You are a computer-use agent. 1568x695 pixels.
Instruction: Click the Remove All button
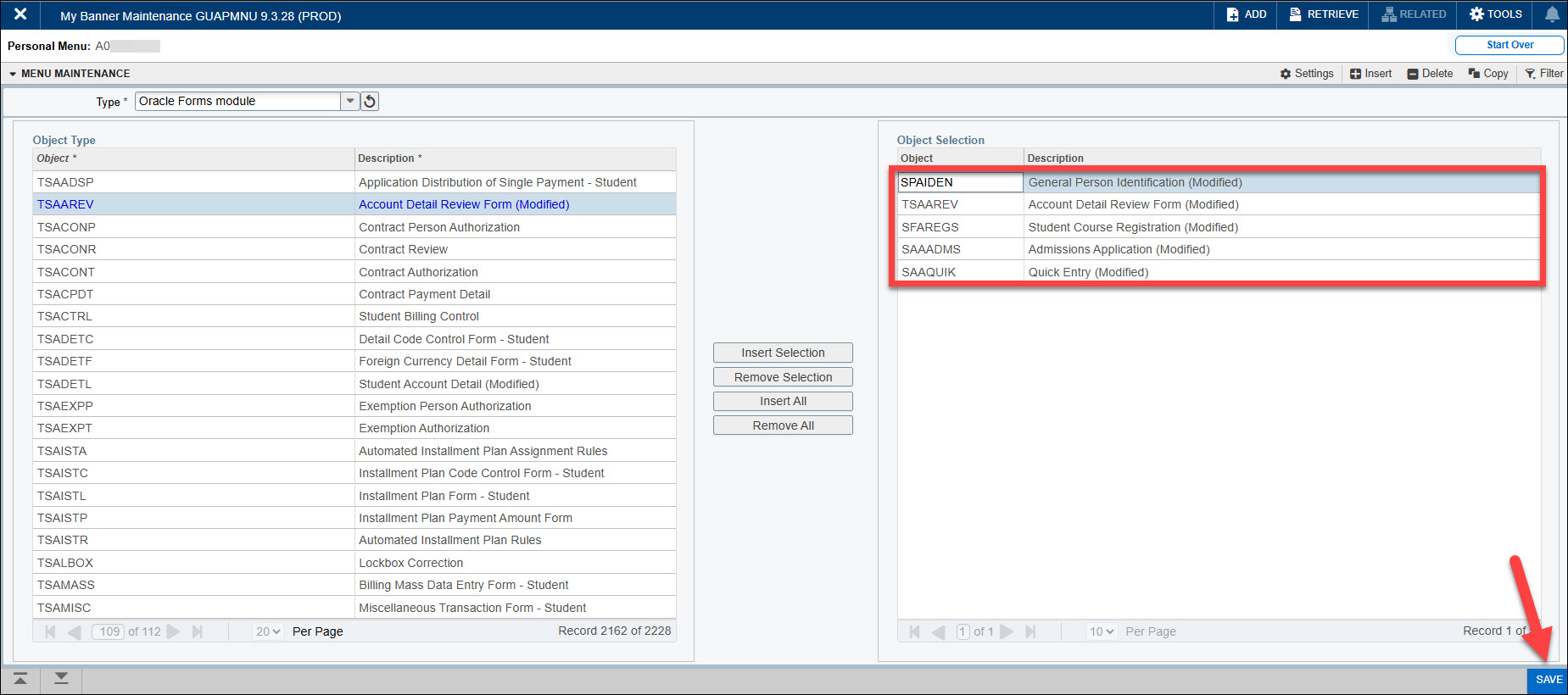tap(783, 425)
